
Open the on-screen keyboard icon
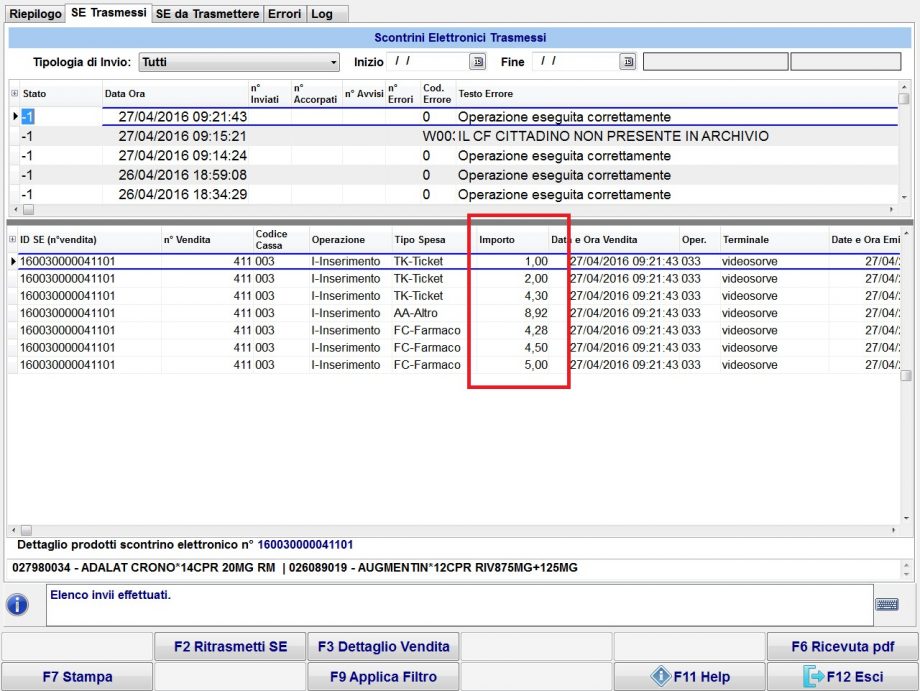[886, 604]
